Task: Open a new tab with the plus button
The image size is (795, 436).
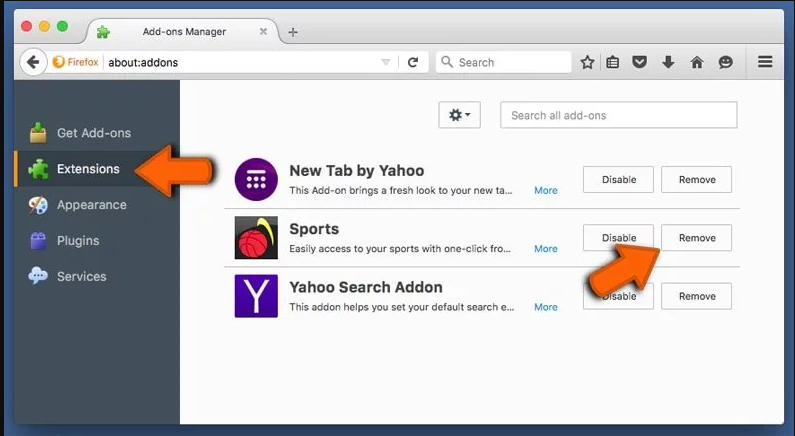Action: (293, 32)
